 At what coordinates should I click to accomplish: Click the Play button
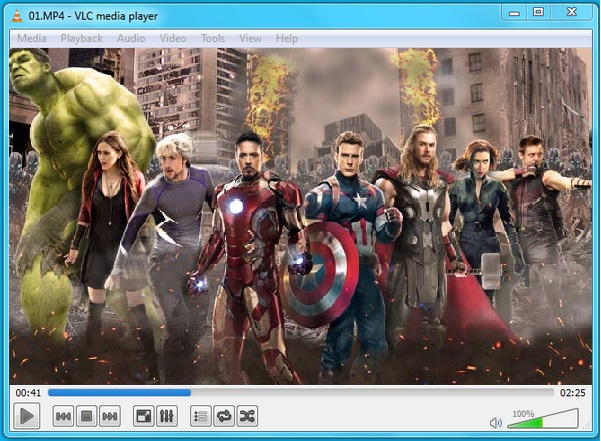pyautogui.click(x=26, y=416)
